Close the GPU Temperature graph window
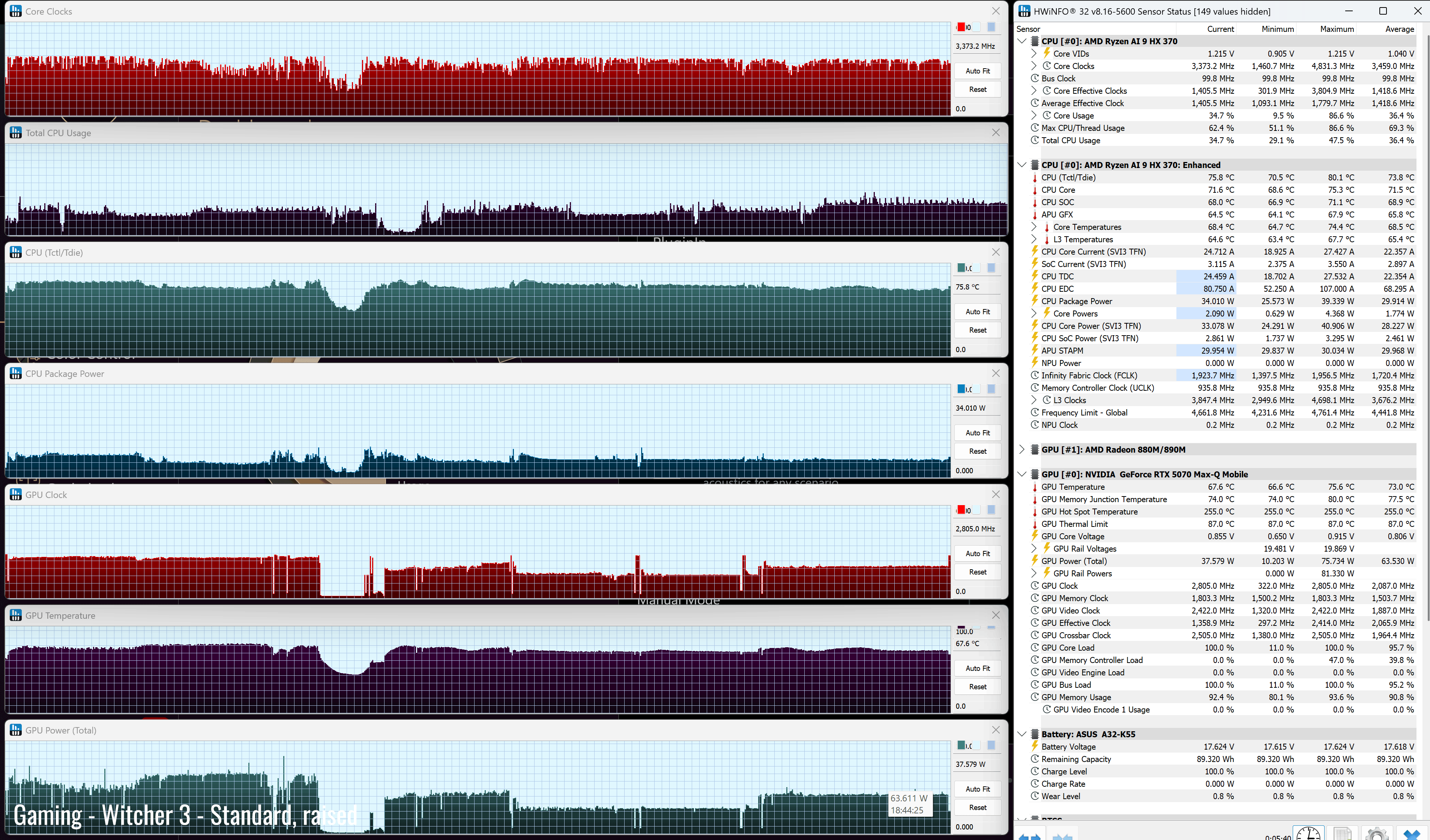This screenshot has height=840, width=1430. click(x=996, y=615)
